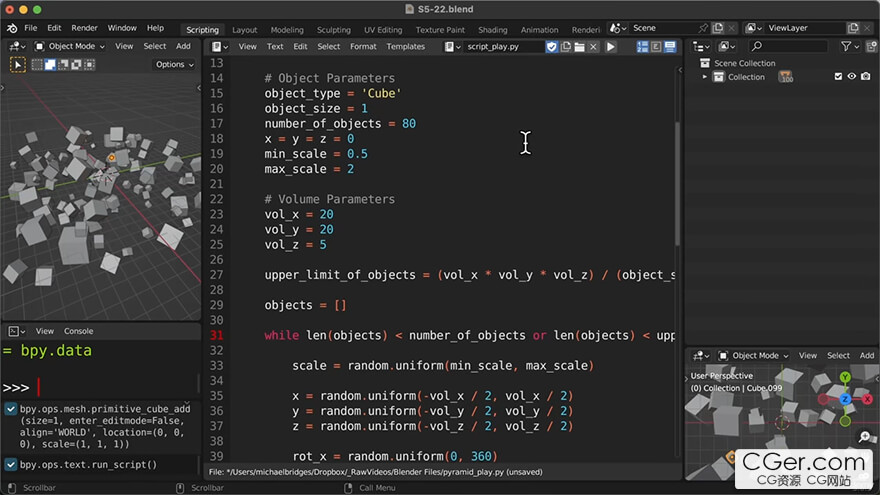Open the Add menu in main viewport
This screenshot has height=495, width=880.
coord(183,47)
